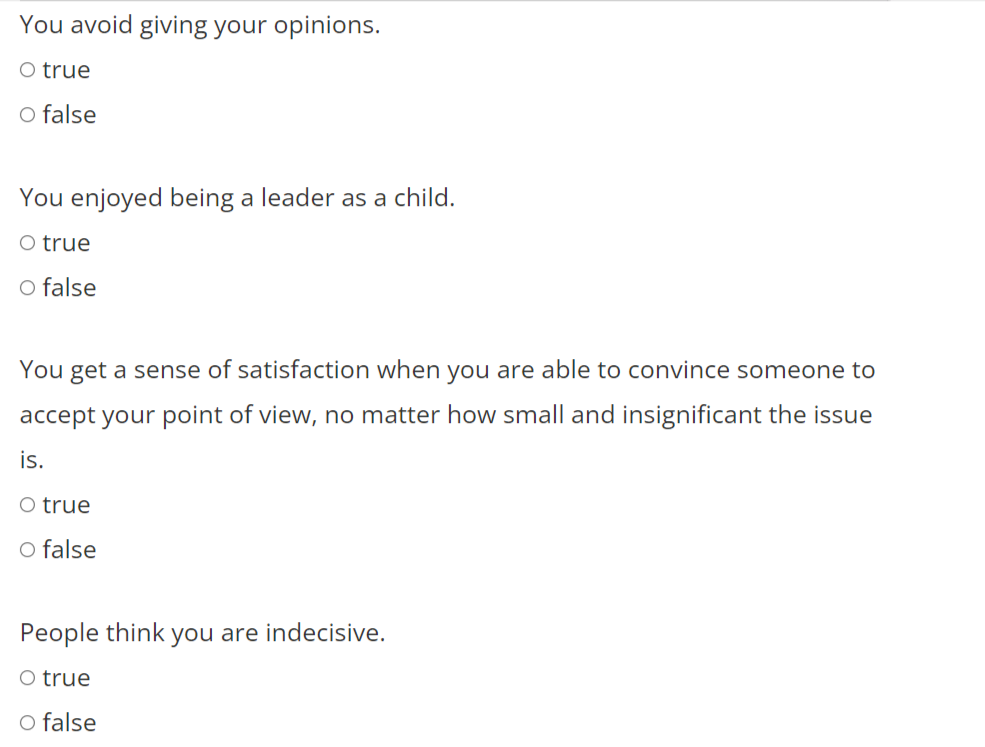Pick false for people think you're indecisive
985x747 pixels.
pyautogui.click(x=27, y=722)
